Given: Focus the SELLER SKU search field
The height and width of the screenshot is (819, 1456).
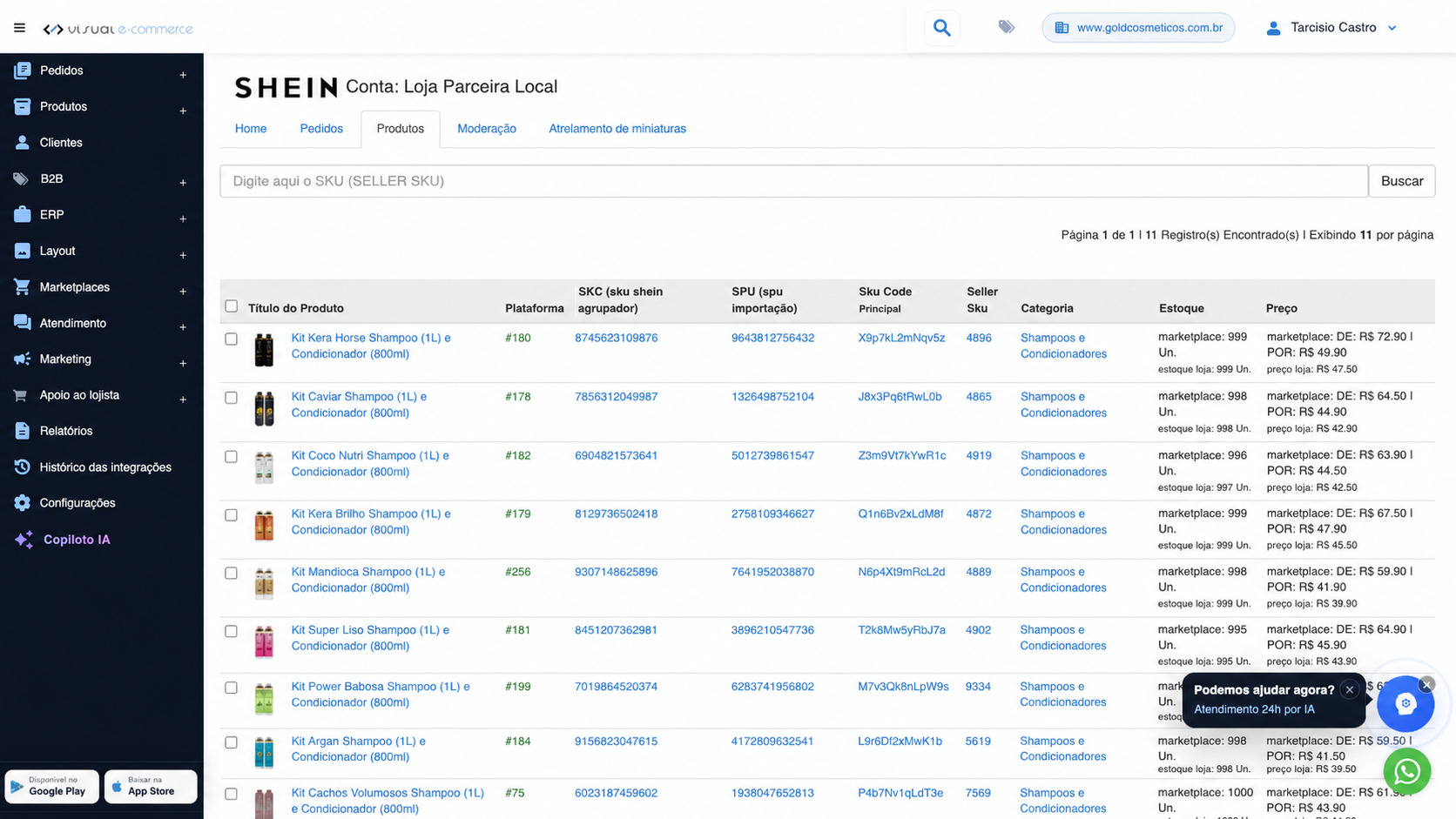Looking at the screenshot, I should point(794,181).
